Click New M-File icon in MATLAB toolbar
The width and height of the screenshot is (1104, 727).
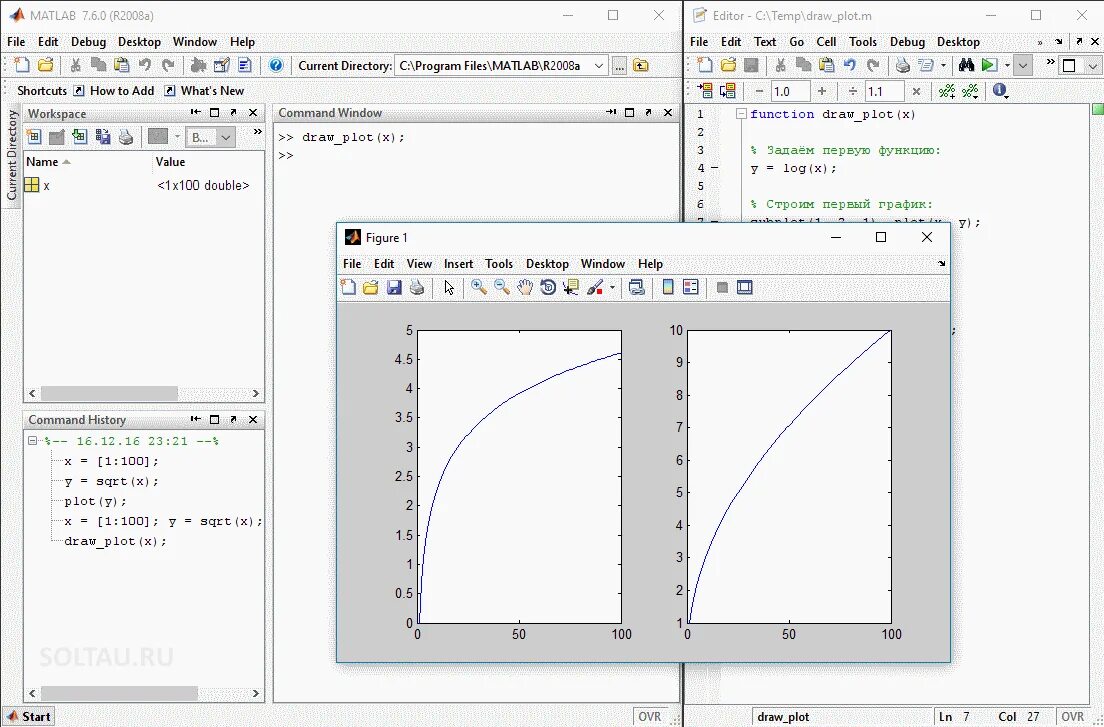pyautogui.click(x=22, y=65)
